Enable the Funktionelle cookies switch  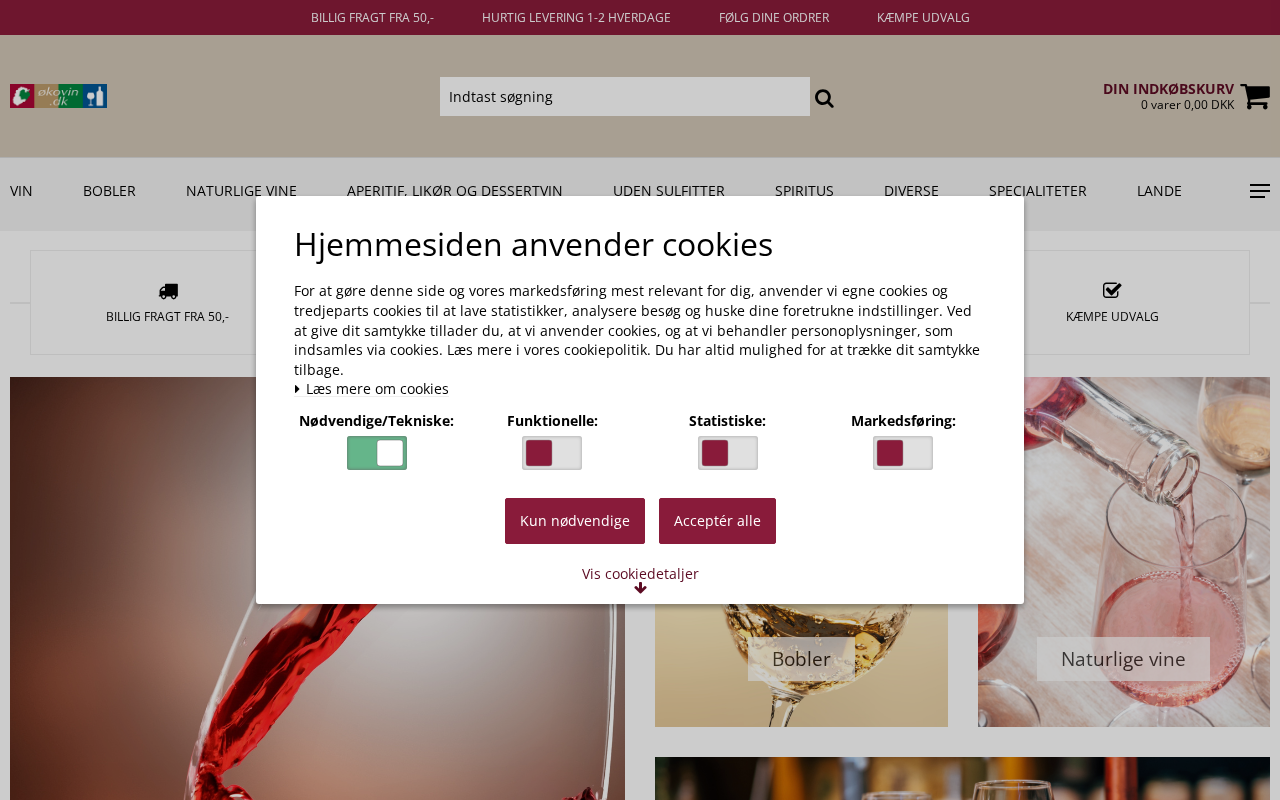(552, 453)
